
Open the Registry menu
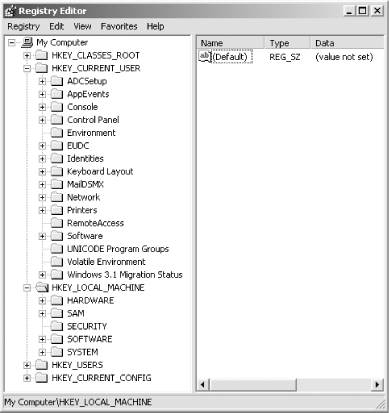tap(23, 26)
